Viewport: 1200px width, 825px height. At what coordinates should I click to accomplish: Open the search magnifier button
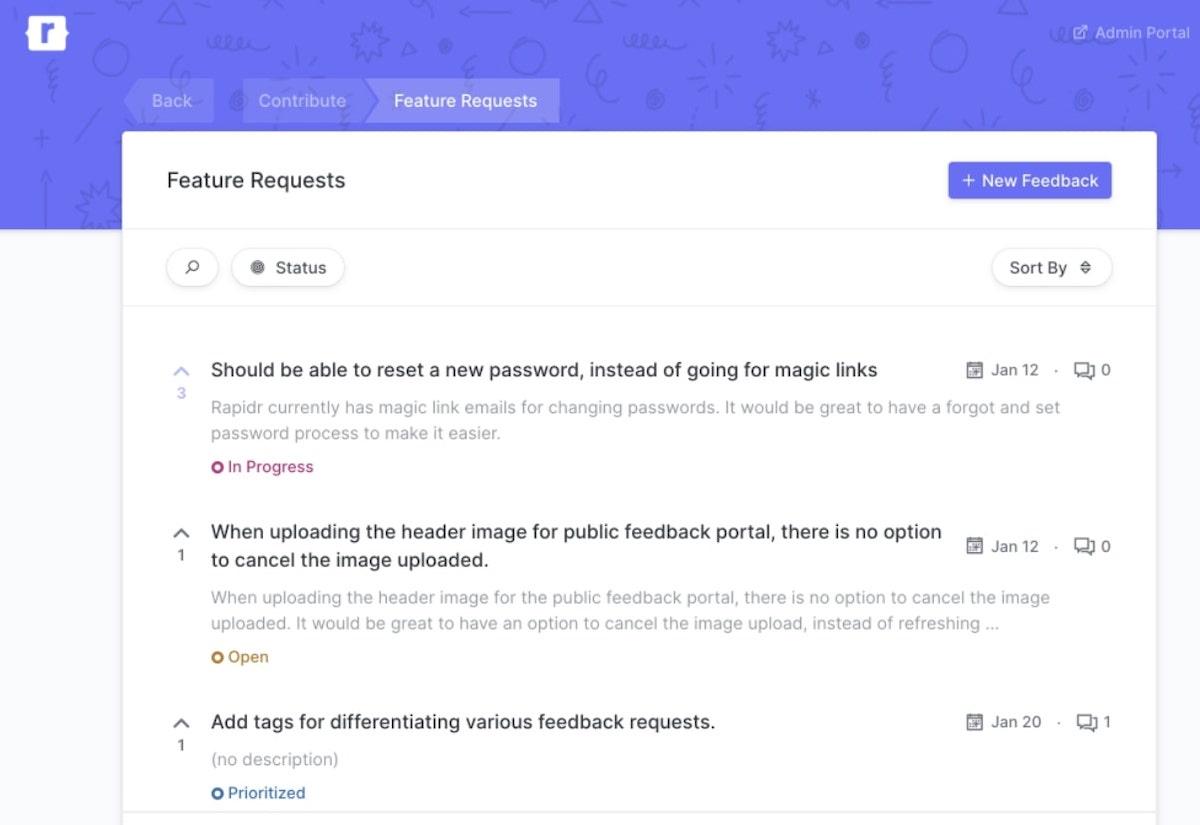coord(192,268)
